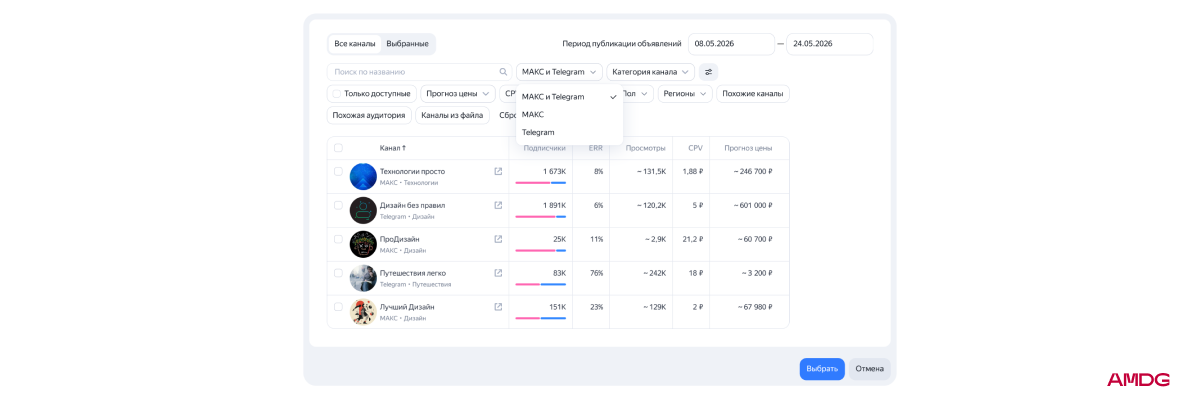1200x400 pixels.
Task: Click the filter settings sliders icon
Action: tap(708, 72)
